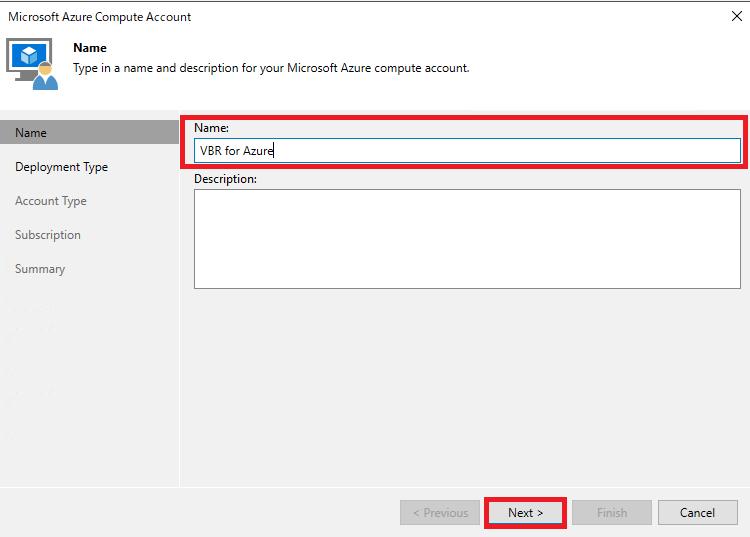Click into the Description text area
Viewport: 750px width, 537px height.
coord(467,239)
